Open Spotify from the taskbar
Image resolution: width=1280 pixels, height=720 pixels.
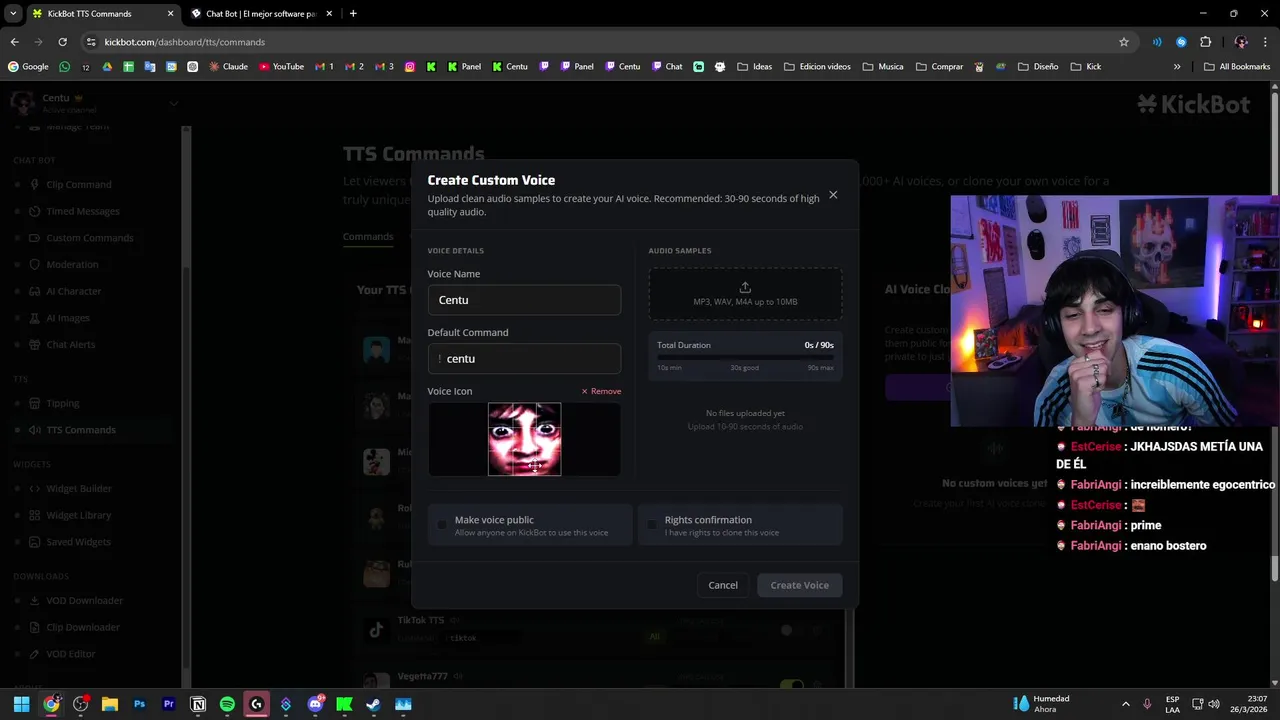tap(227, 704)
